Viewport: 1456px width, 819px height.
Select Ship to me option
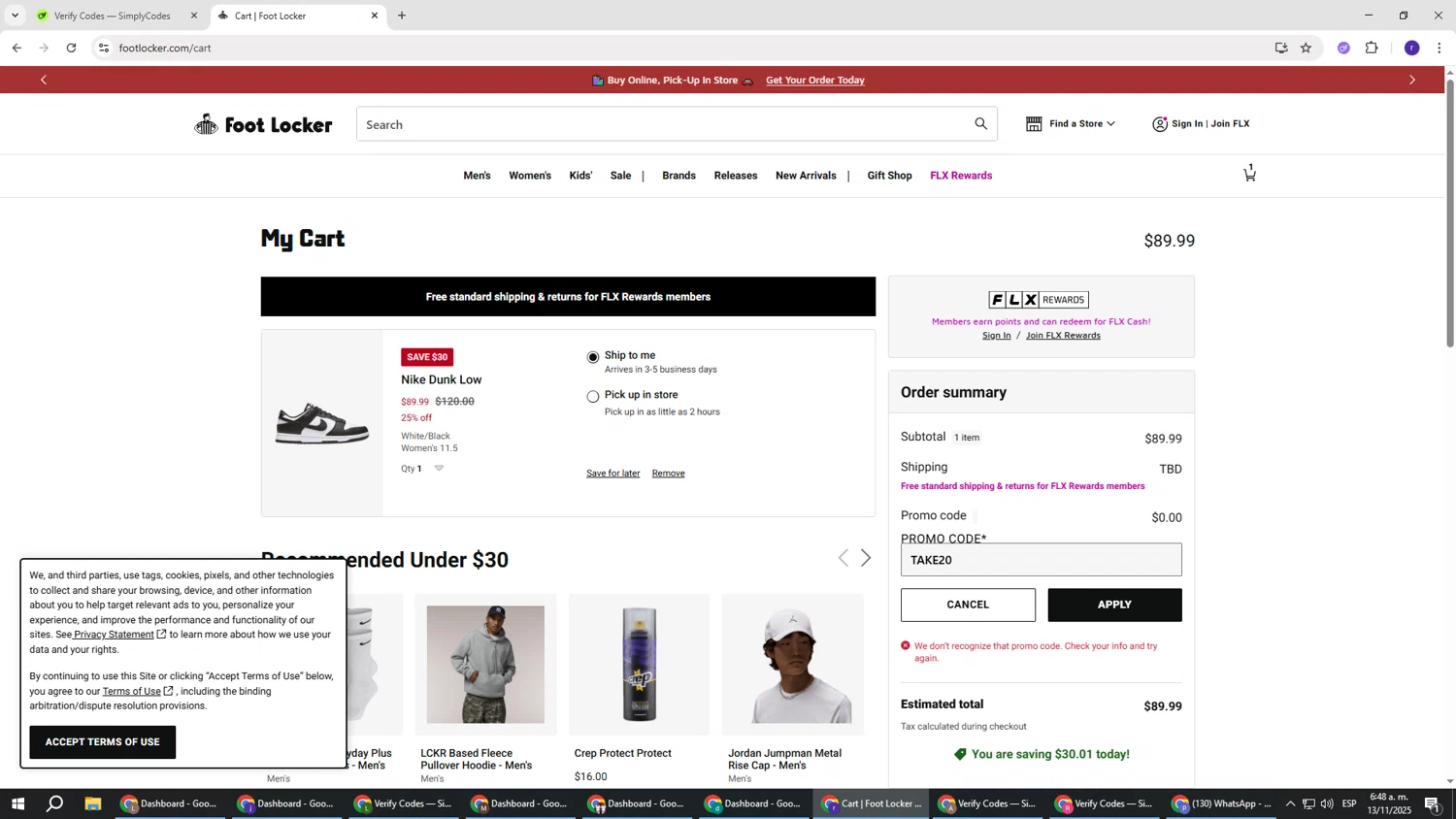[593, 357]
